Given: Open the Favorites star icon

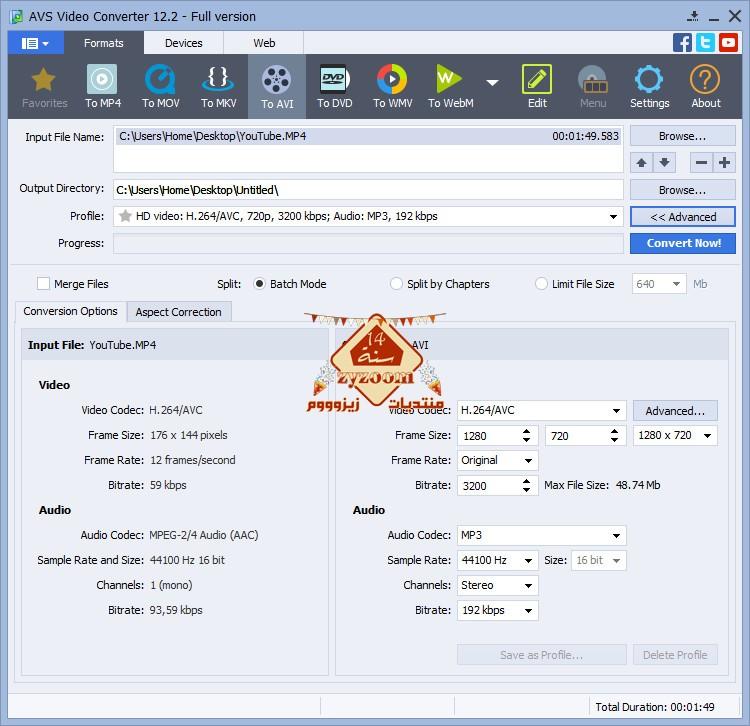Looking at the screenshot, I should tap(44, 87).
